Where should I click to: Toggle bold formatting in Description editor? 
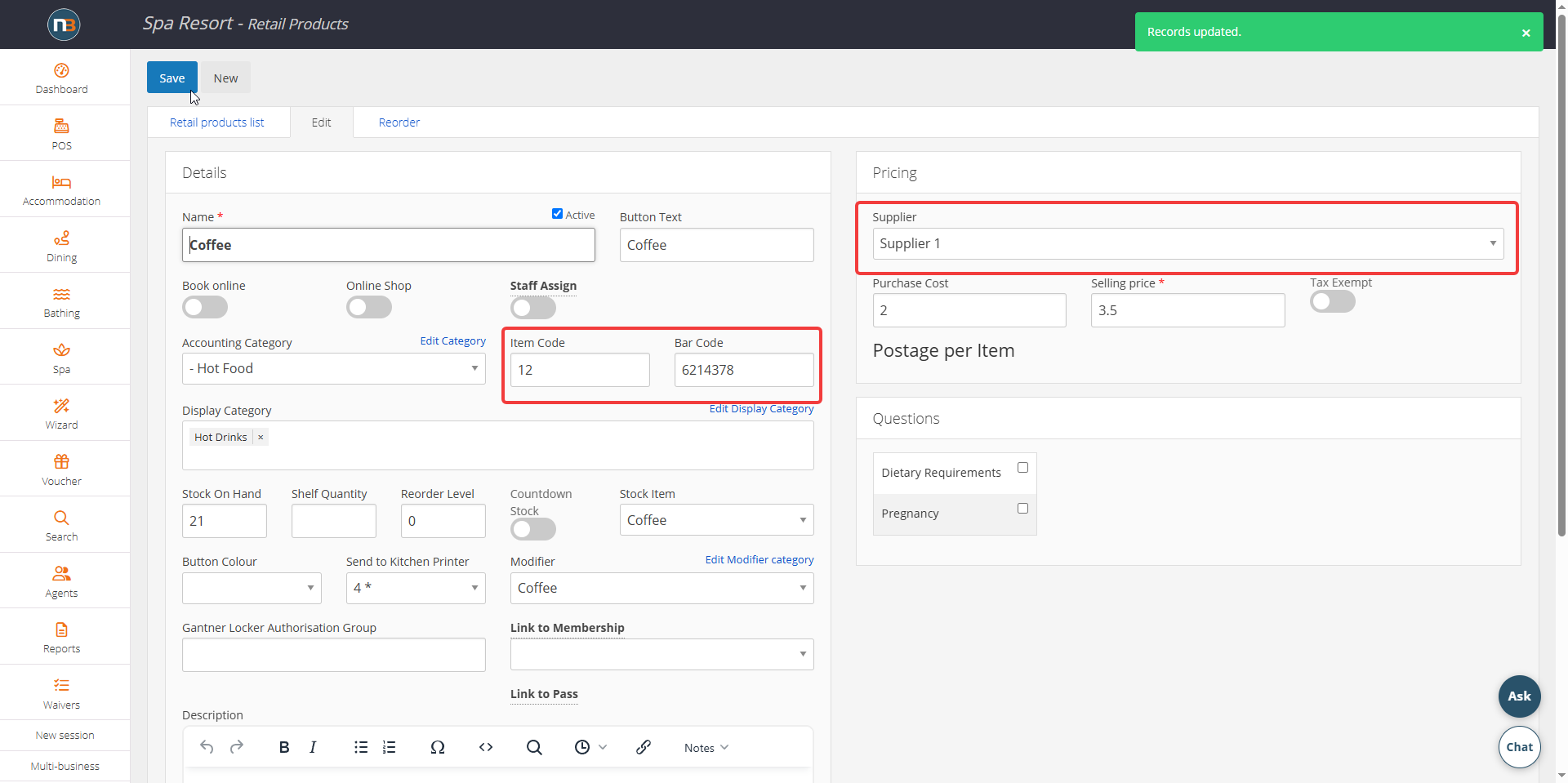[284, 747]
